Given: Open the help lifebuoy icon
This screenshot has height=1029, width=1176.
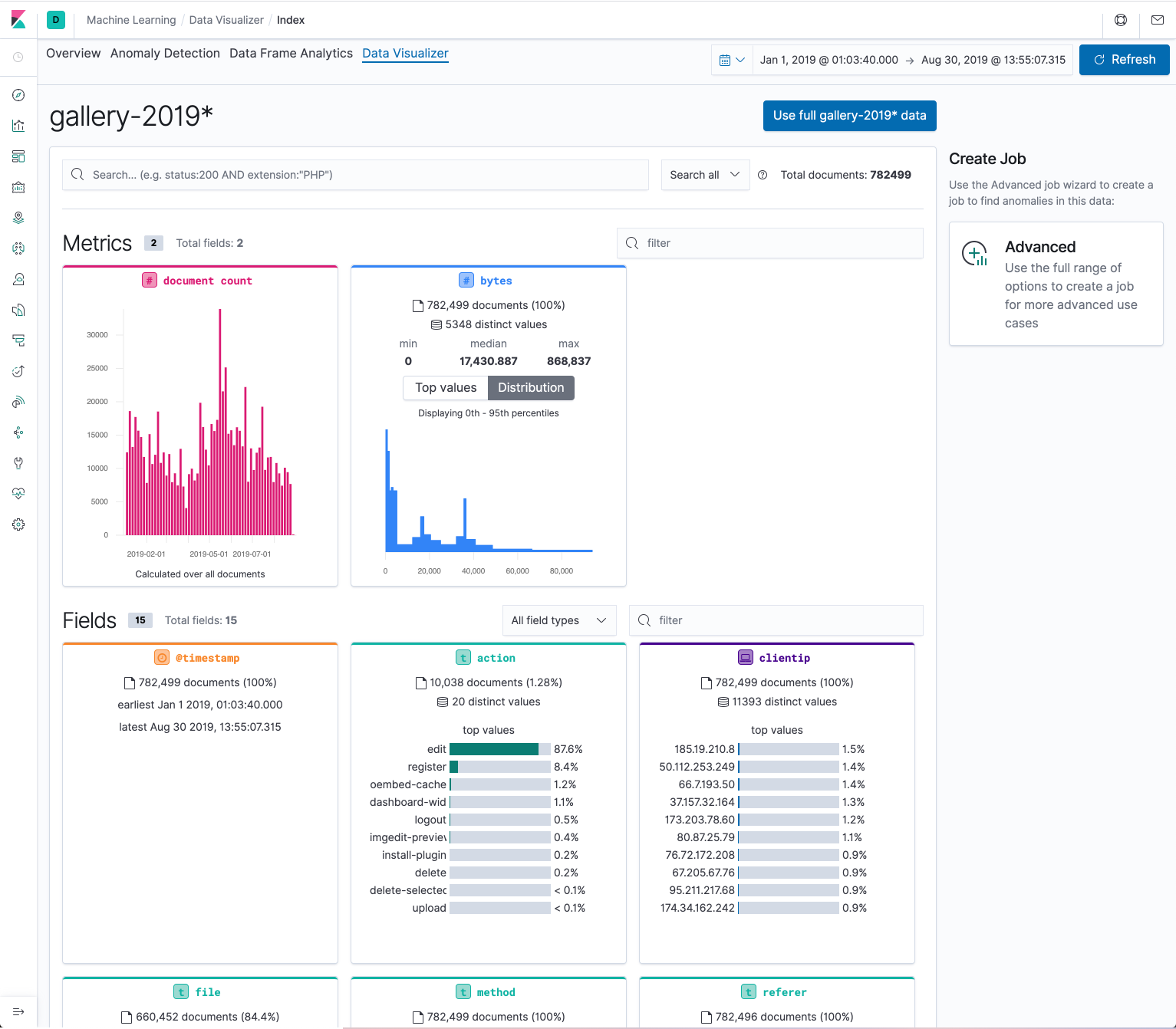Looking at the screenshot, I should pyautogui.click(x=1121, y=20).
